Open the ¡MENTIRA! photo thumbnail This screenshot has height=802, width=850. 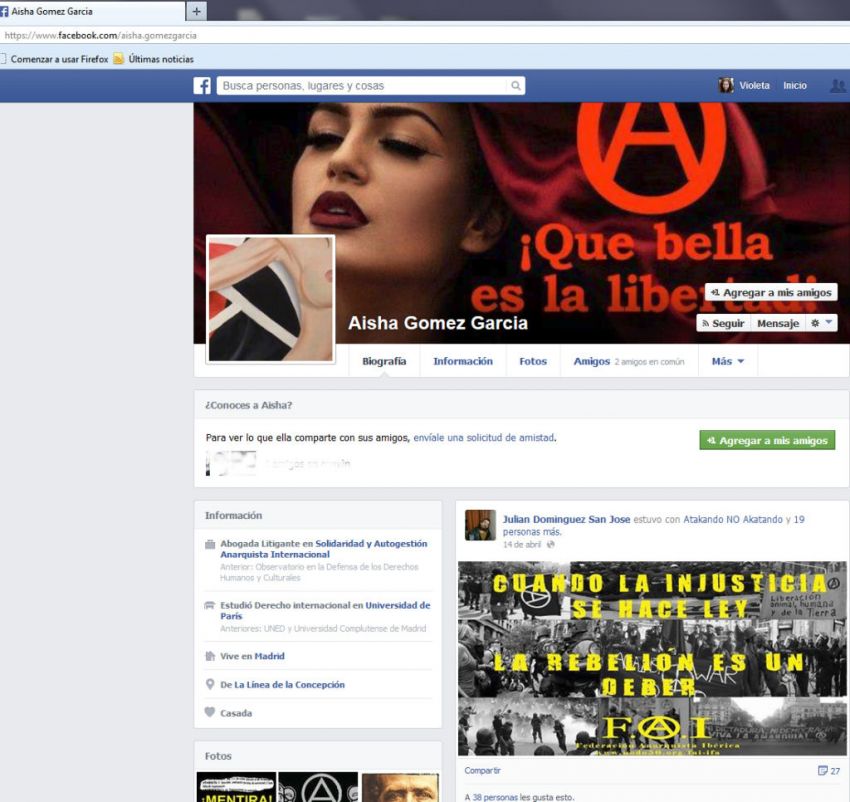[x=236, y=787]
